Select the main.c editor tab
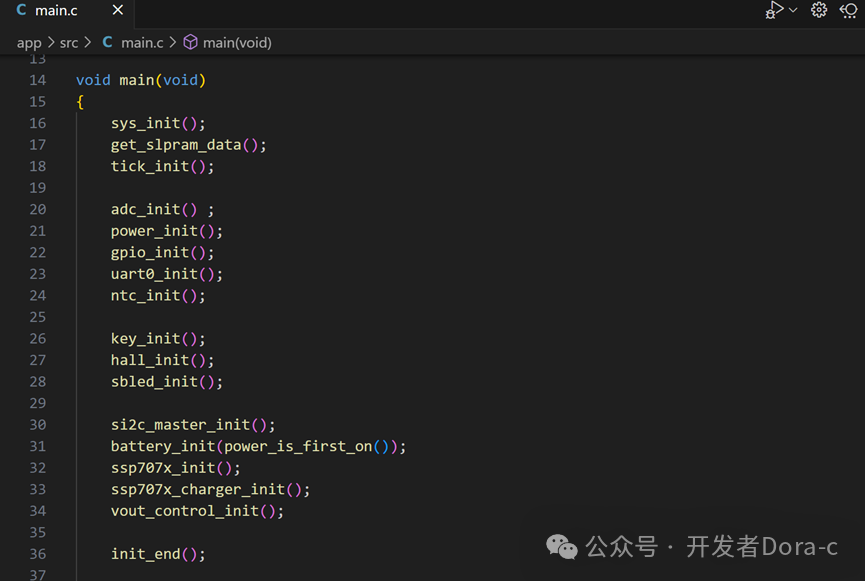 point(56,11)
